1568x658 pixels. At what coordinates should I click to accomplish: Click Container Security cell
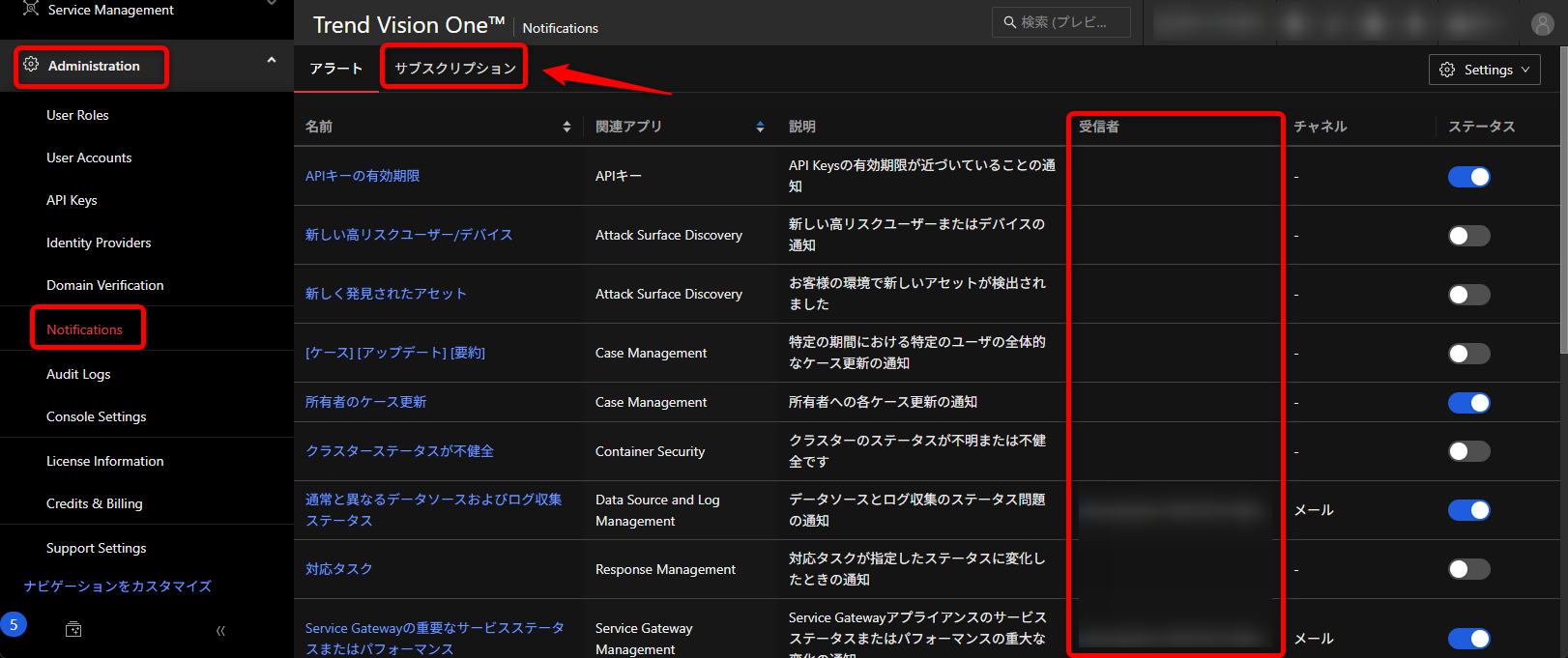[651, 451]
